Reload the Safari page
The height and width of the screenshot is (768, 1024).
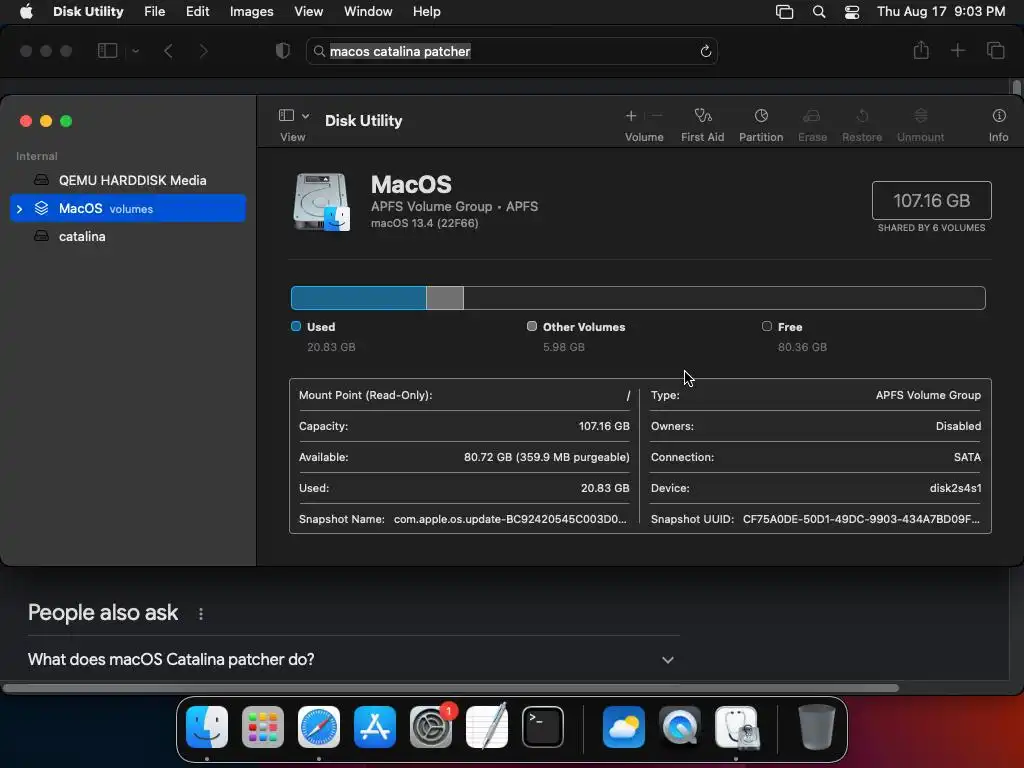(705, 51)
